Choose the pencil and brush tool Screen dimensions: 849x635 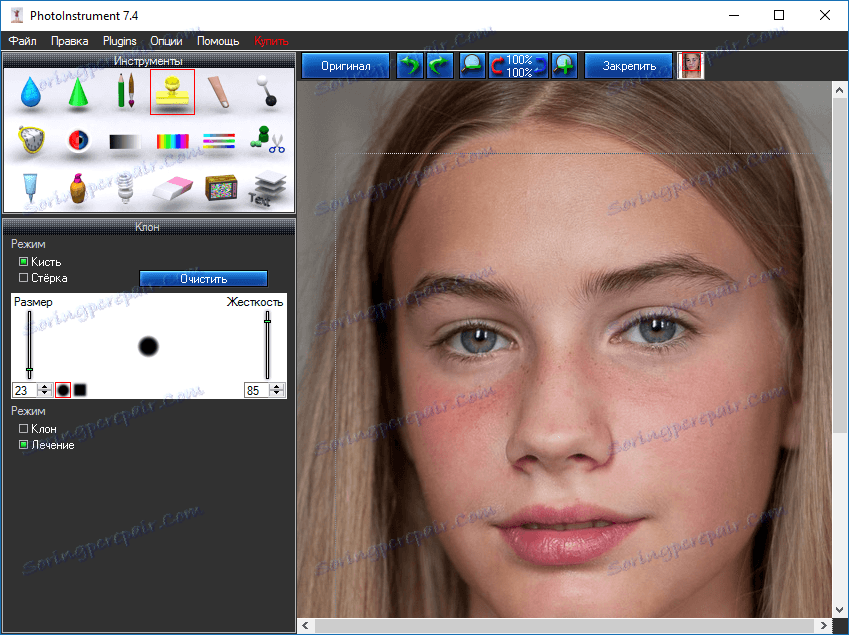click(125, 92)
